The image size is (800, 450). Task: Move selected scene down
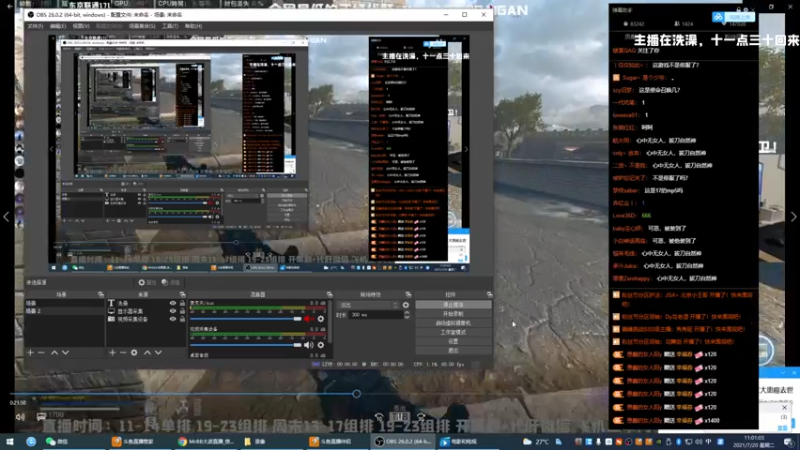pyautogui.click(x=65, y=353)
